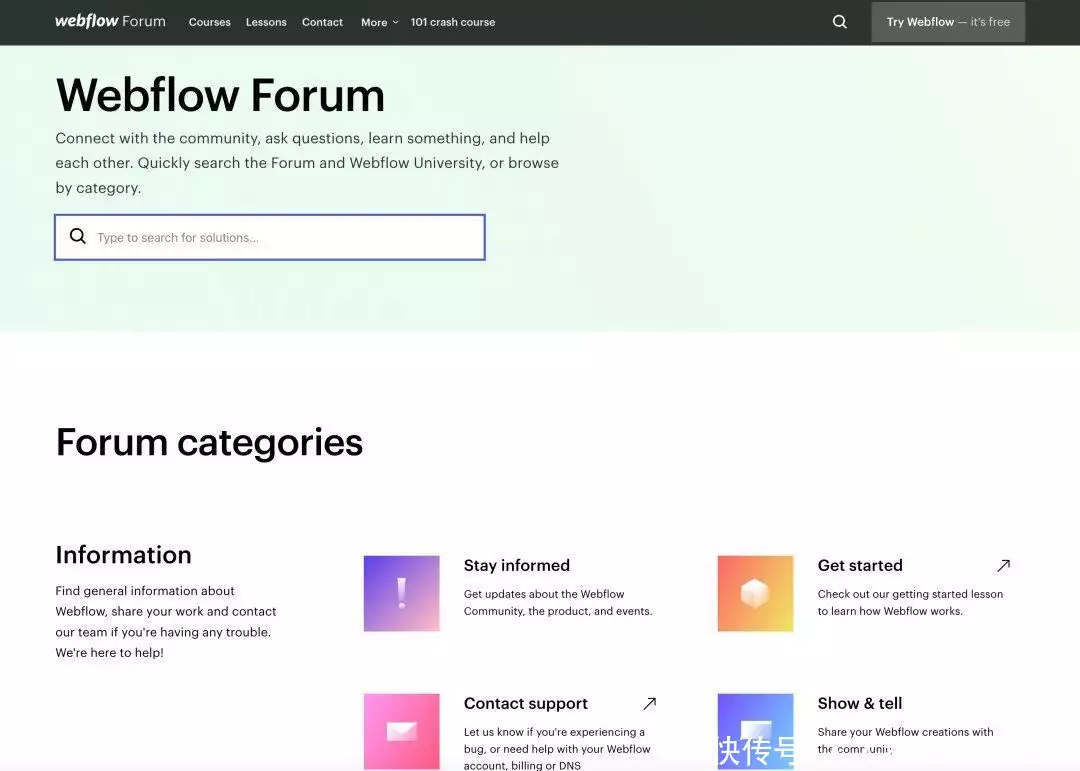Go to the Lessons page

[x=266, y=22]
